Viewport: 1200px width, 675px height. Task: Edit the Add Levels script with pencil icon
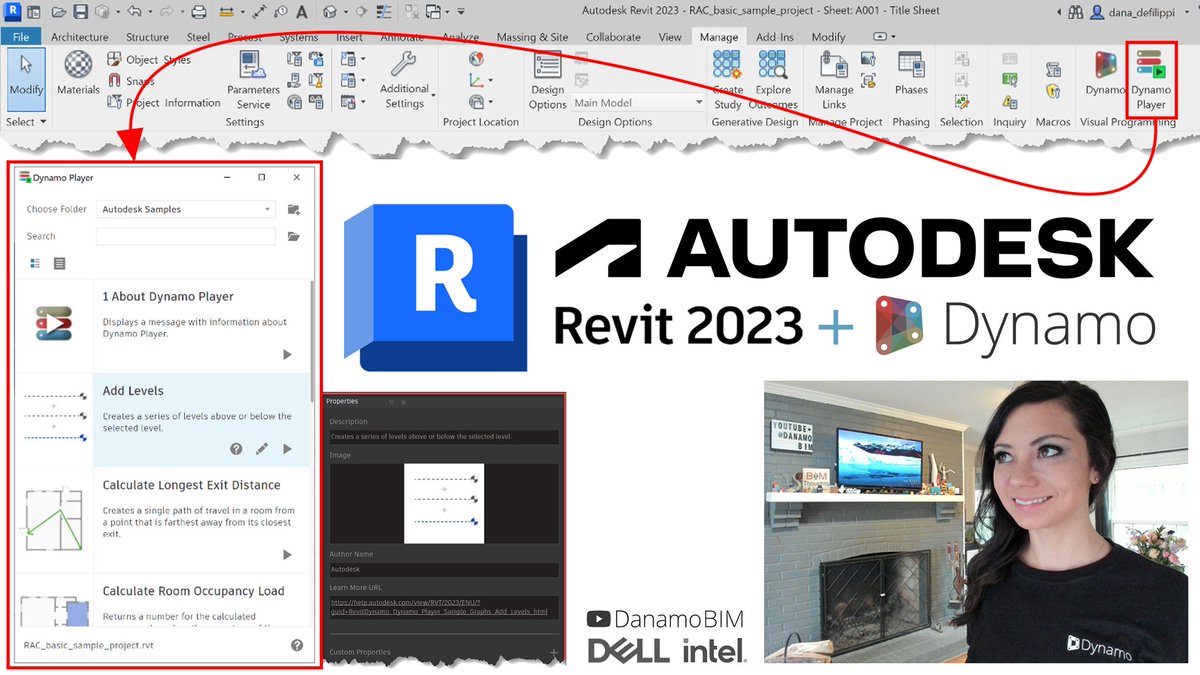pos(262,449)
